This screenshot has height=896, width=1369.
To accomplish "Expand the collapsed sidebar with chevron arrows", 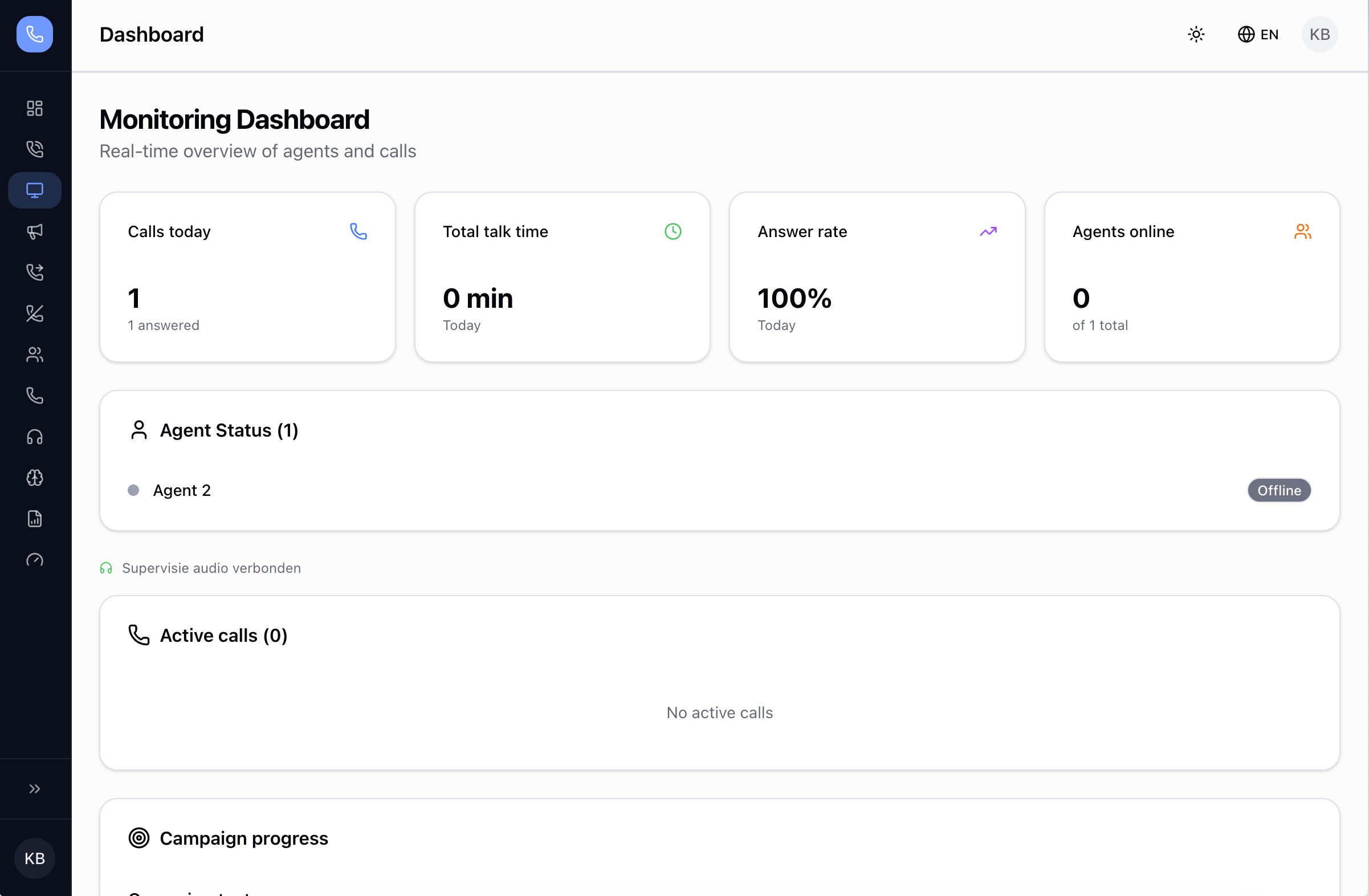I will (35, 788).
